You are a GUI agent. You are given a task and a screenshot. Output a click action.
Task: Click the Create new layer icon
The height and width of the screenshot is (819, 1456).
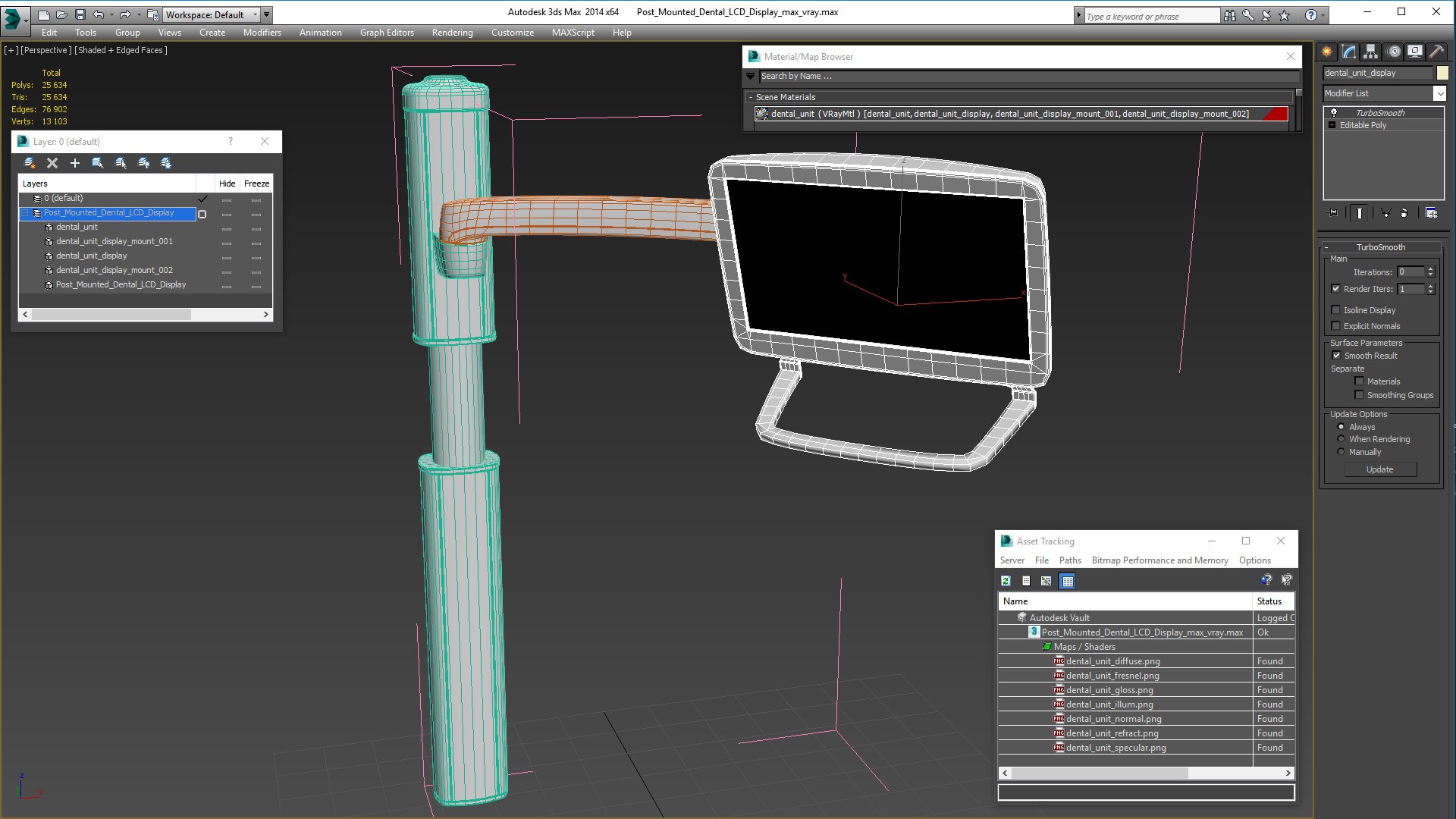point(29,163)
